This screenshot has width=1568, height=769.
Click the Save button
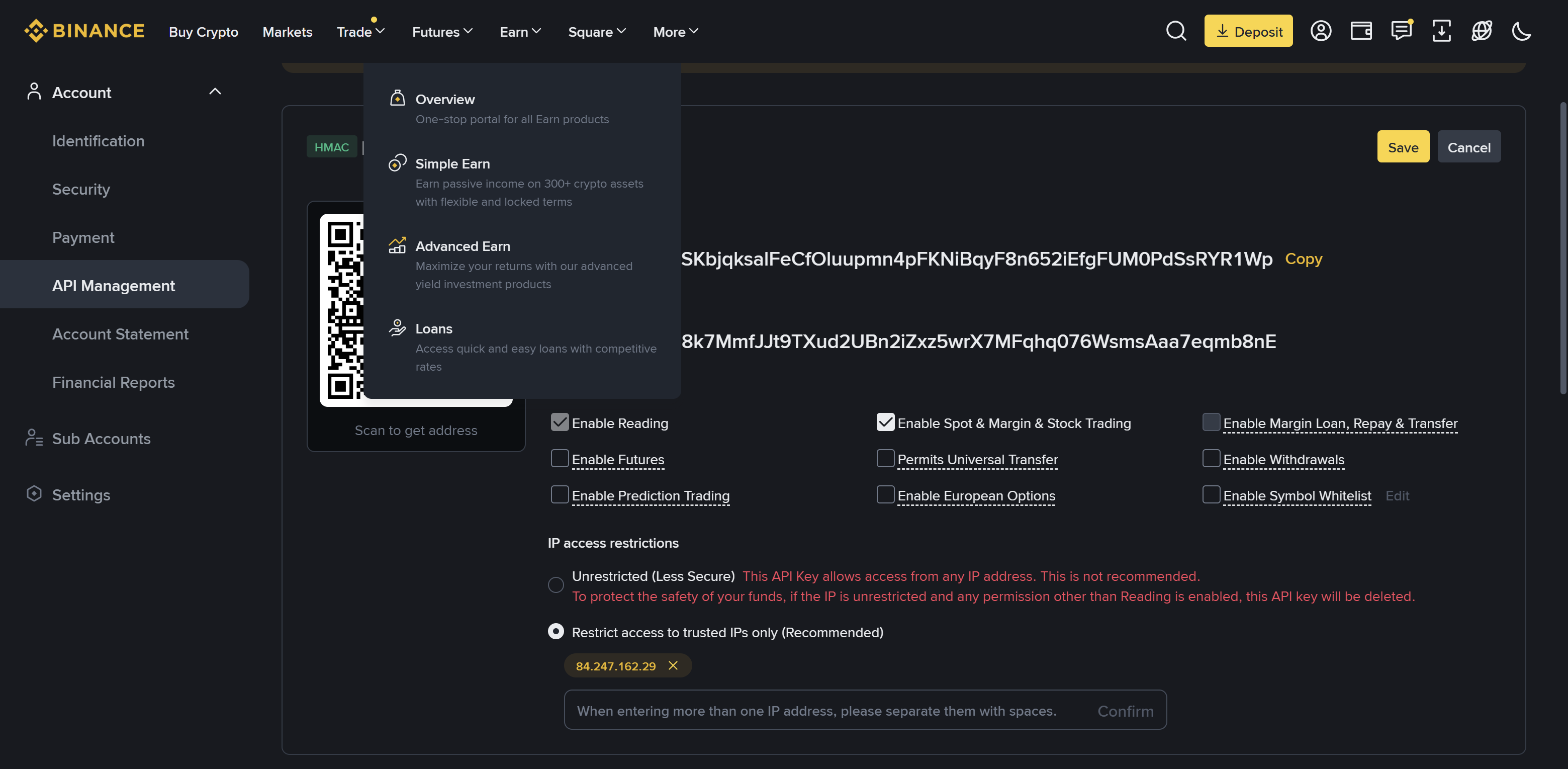(1403, 147)
